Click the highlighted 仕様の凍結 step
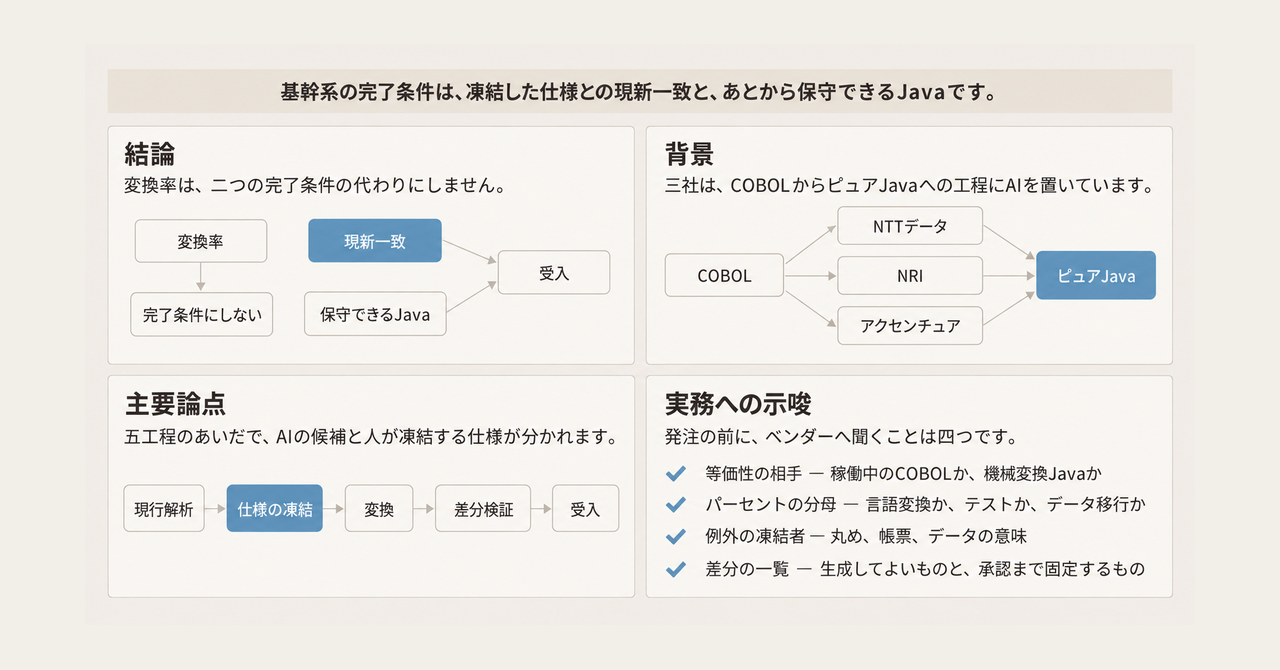 (275, 509)
